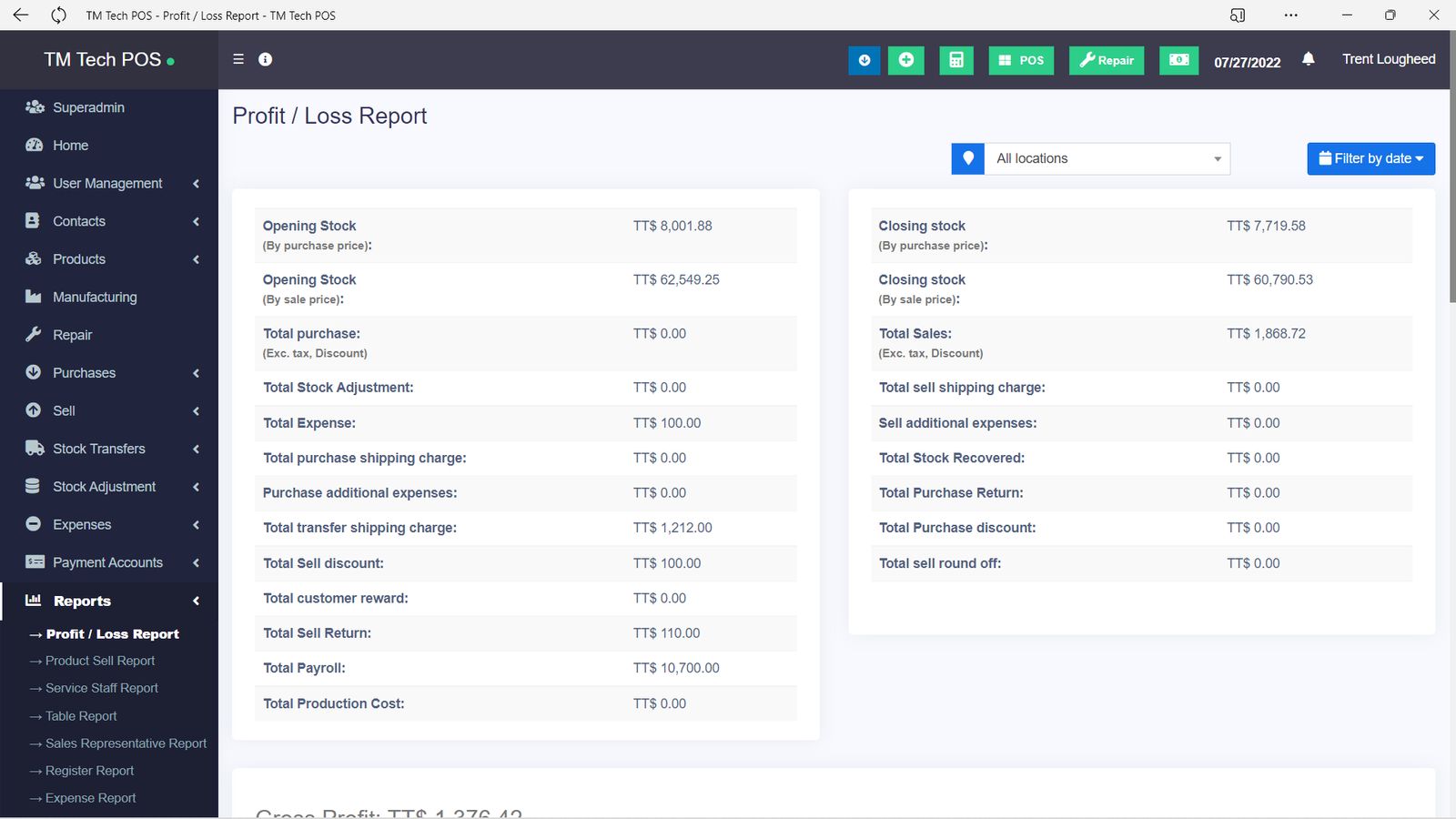Open the calculator icon in header
The height and width of the screenshot is (819, 1456).
tap(956, 60)
